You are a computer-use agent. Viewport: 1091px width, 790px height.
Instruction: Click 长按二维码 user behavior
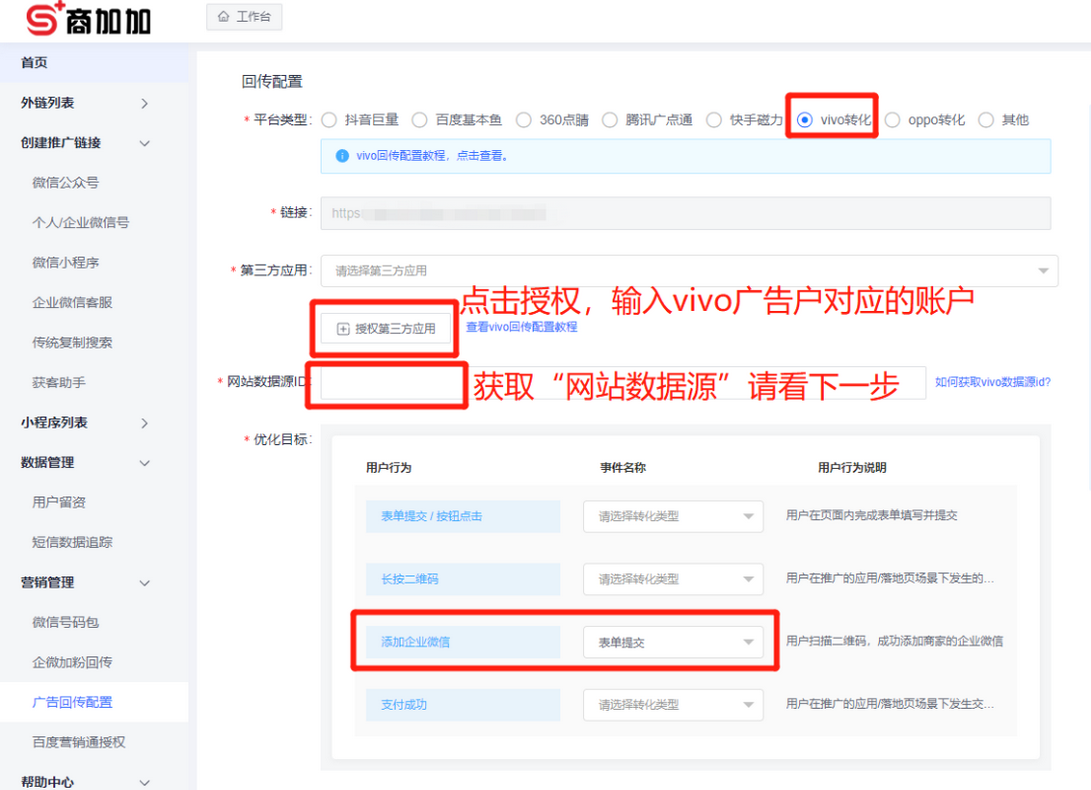tap(463, 579)
